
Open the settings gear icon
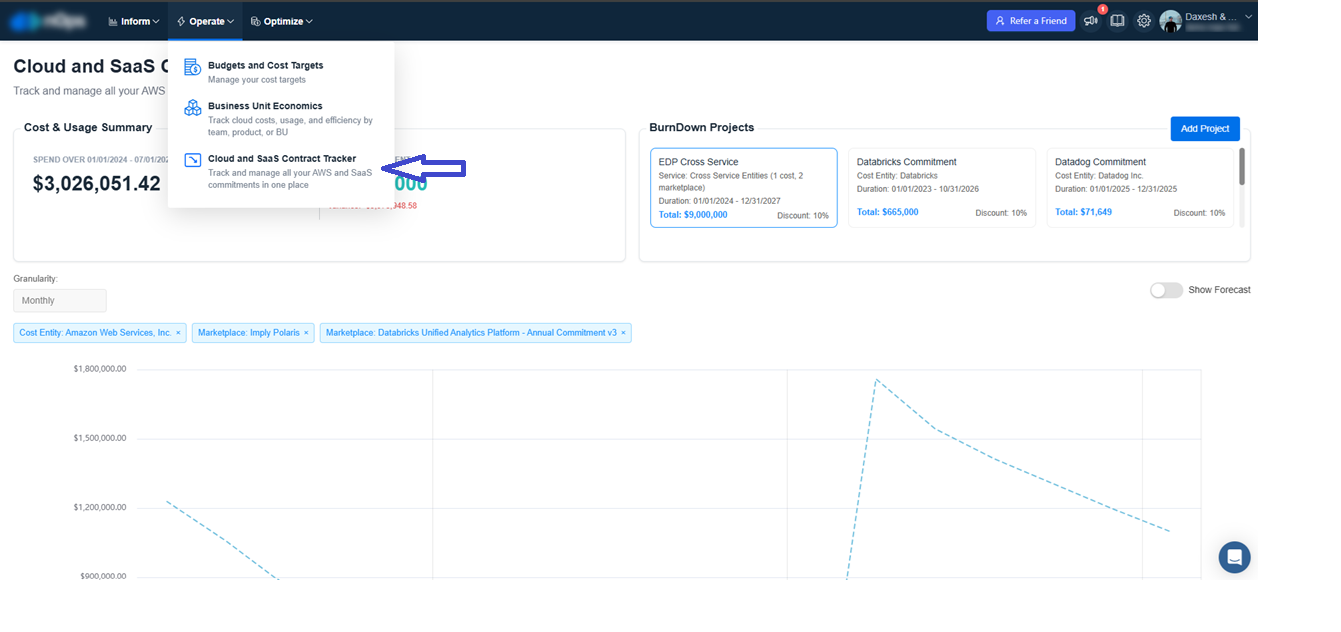point(1144,21)
